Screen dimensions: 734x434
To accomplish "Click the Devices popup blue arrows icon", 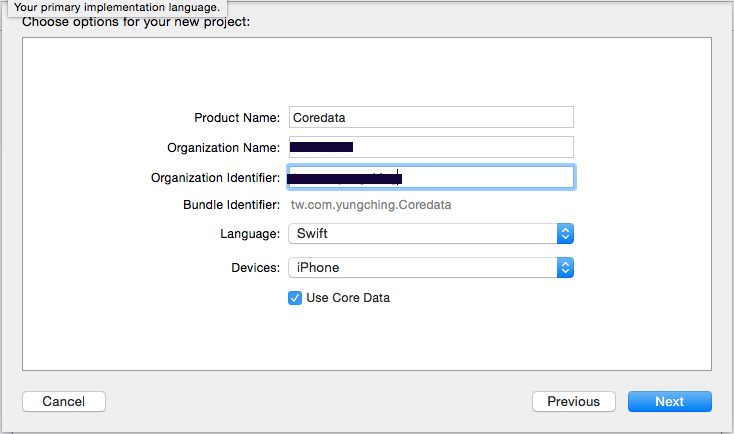I will point(565,267).
